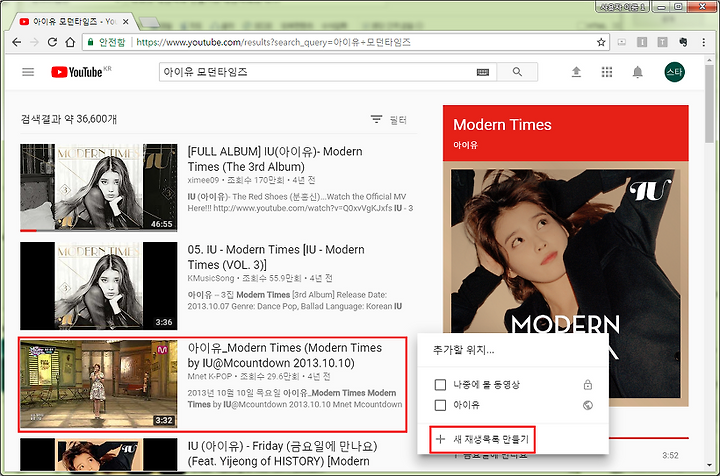Screen dimensions: 720x476
Task: Click Modern Times album card title
Action: point(502,125)
